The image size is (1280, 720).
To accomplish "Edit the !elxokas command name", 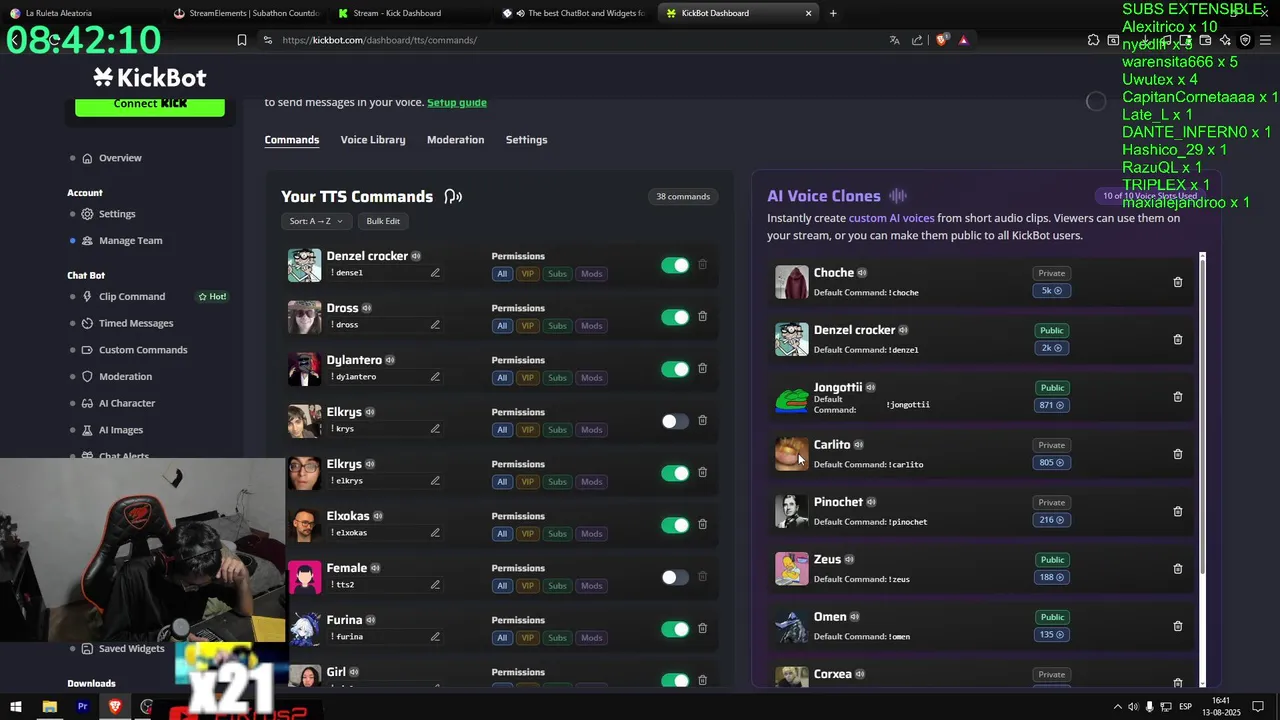I will point(435,533).
